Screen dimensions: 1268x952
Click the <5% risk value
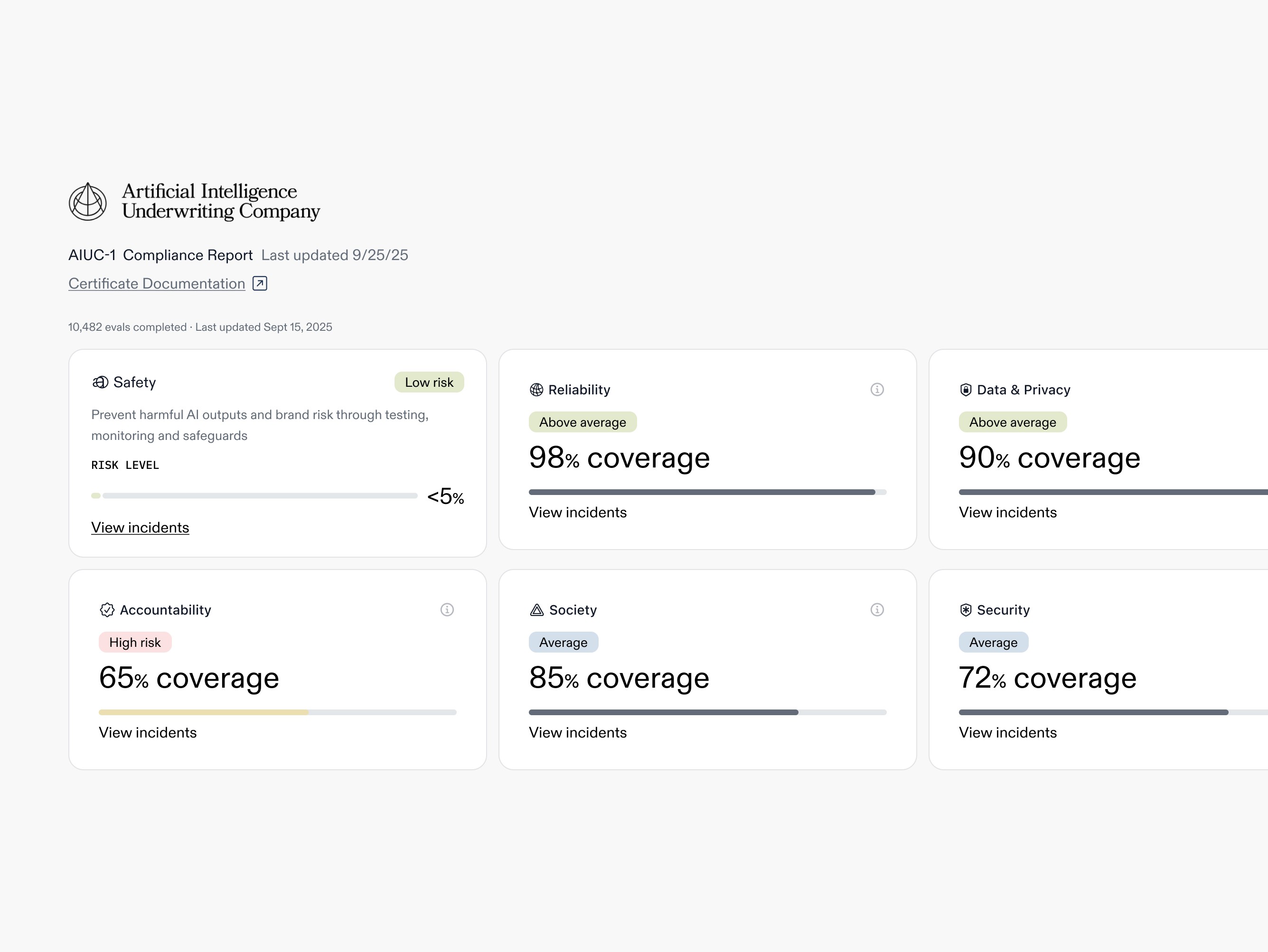(445, 496)
